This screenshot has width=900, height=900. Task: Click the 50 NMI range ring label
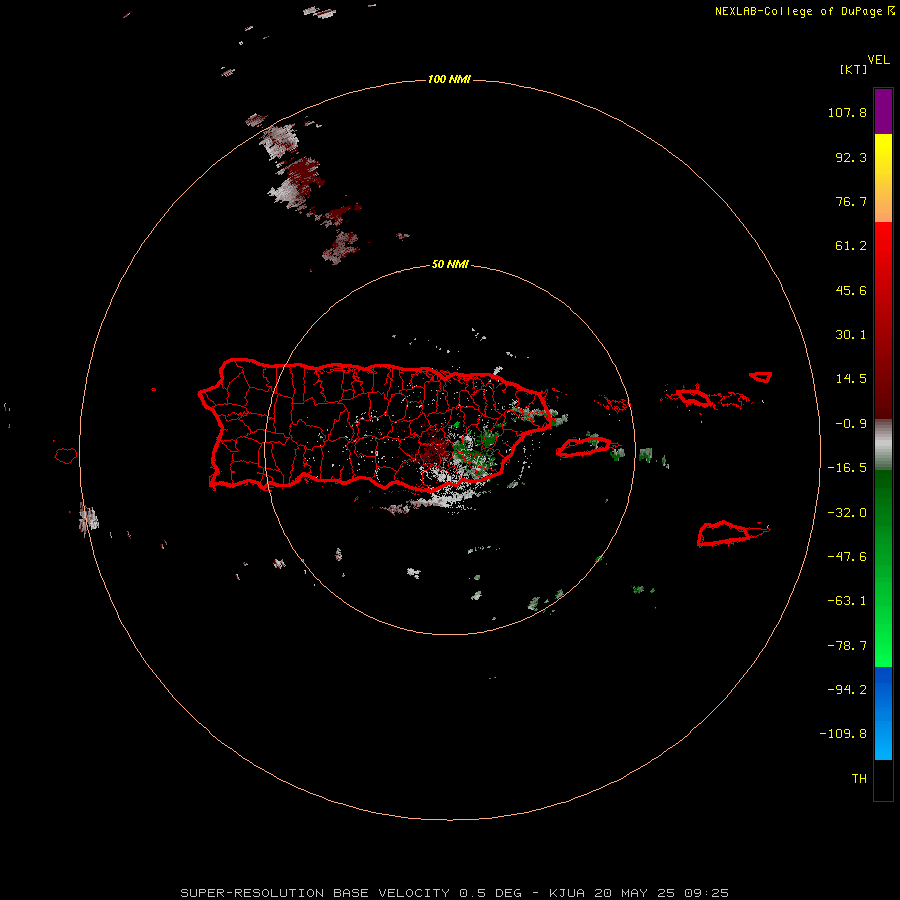450,264
